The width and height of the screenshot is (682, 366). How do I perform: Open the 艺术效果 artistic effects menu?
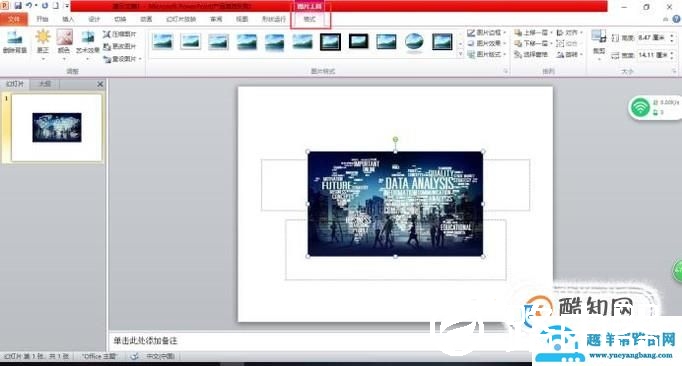pyautogui.click(x=88, y=44)
